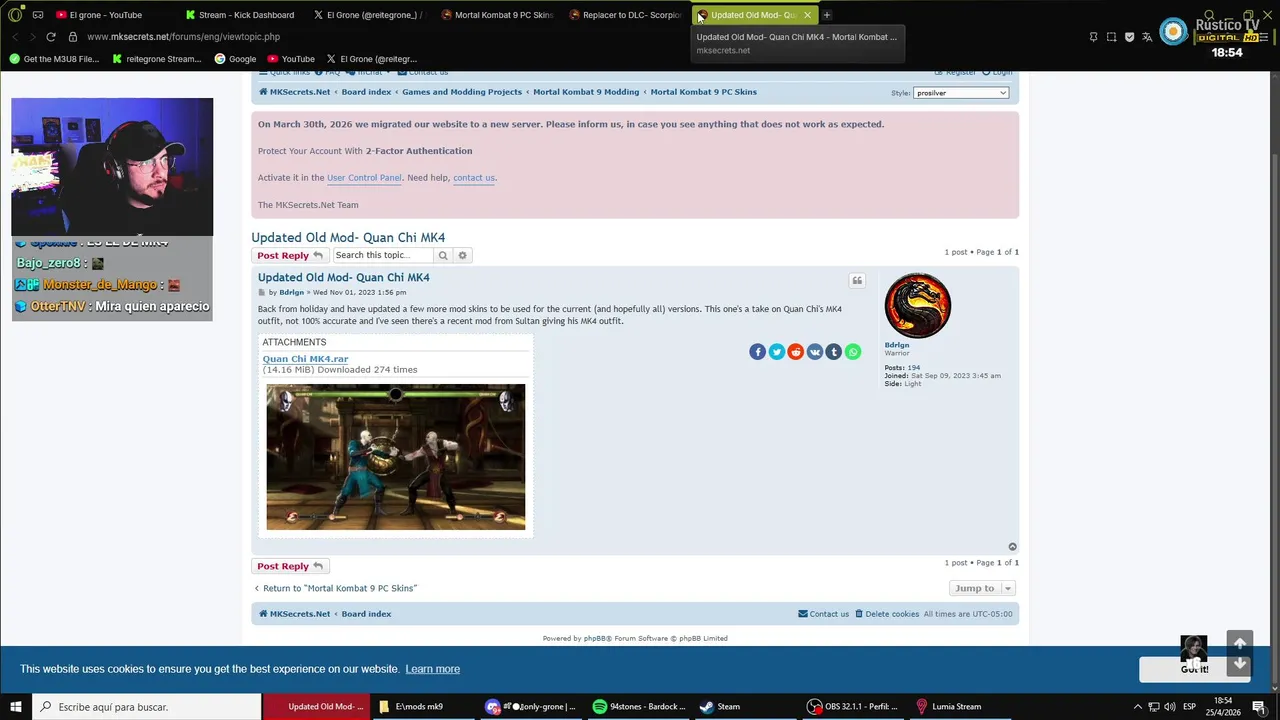Click the browser address bar URL
Screen dimensions: 1280x720
pyautogui.click(x=183, y=37)
